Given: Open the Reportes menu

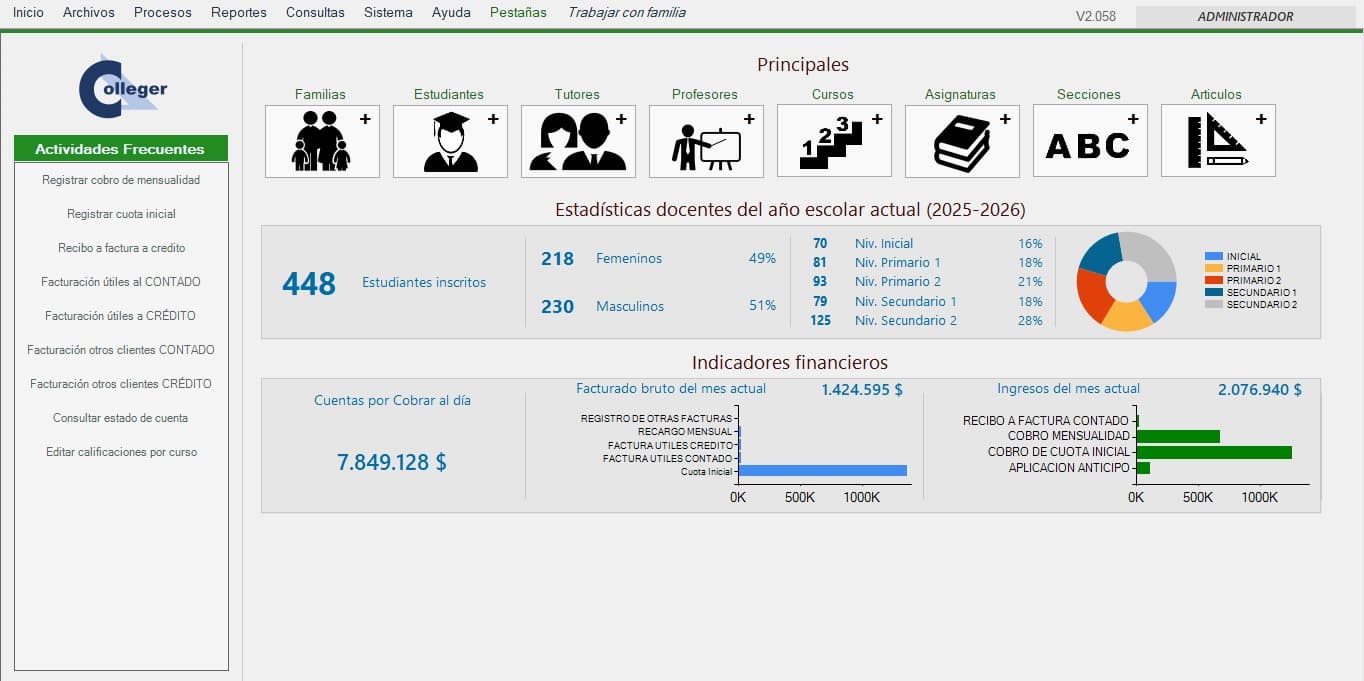Looking at the screenshot, I should pos(238,13).
